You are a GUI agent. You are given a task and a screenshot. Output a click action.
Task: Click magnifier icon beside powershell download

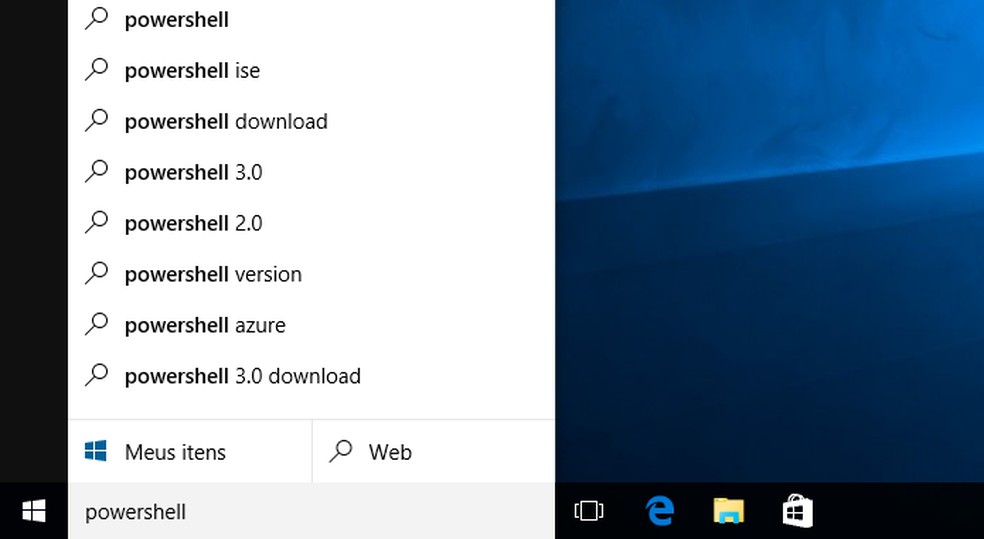97,120
